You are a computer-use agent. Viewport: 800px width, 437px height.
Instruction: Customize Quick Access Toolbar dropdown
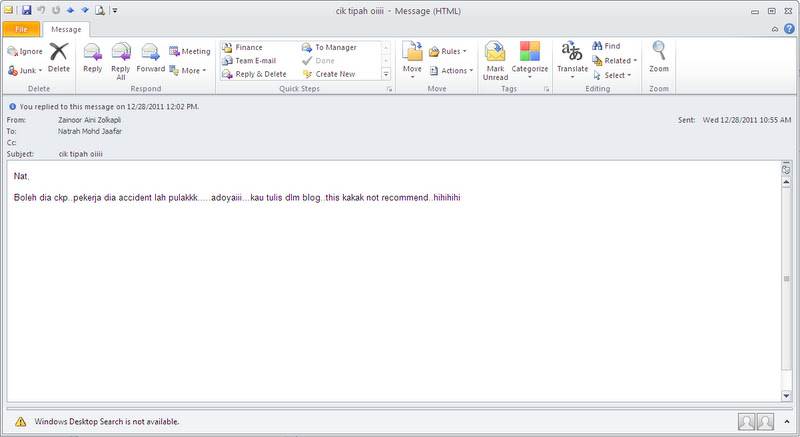(115, 10)
